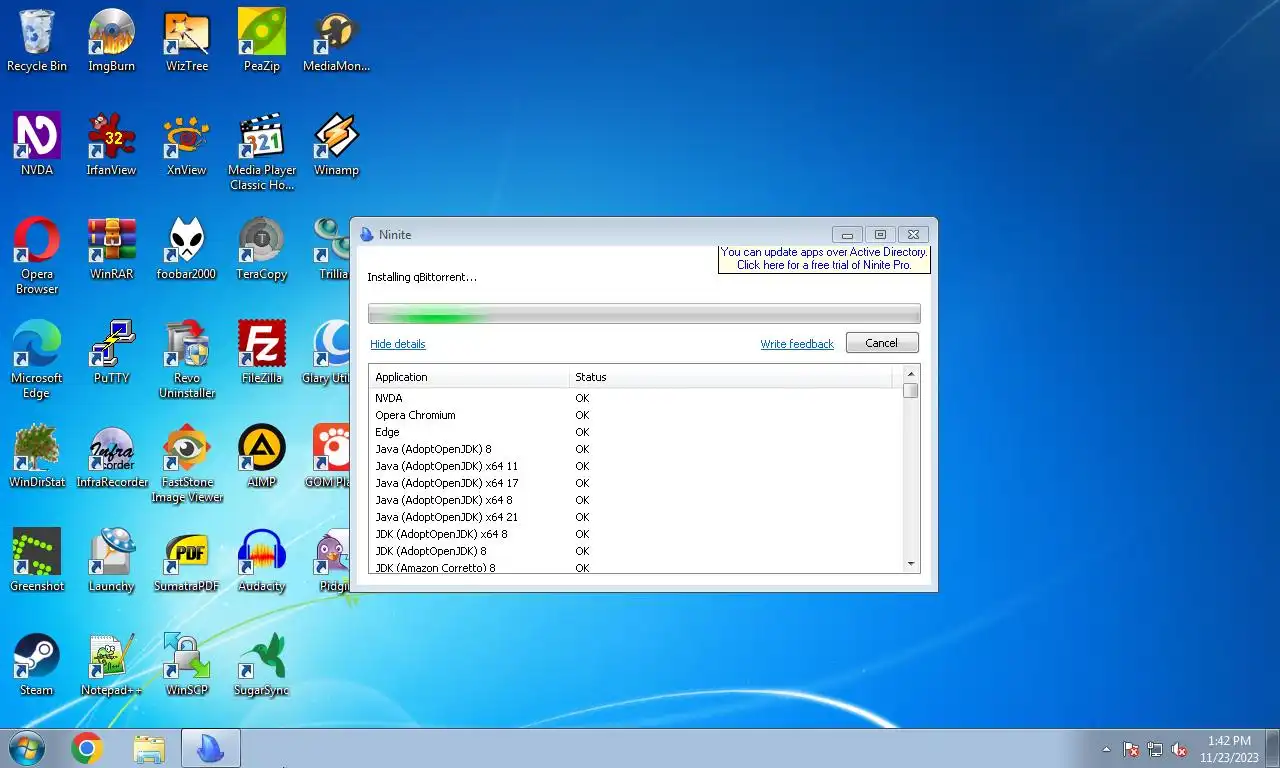Open Windows Explorer from the taskbar
The width and height of the screenshot is (1280, 768).
point(149,748)
